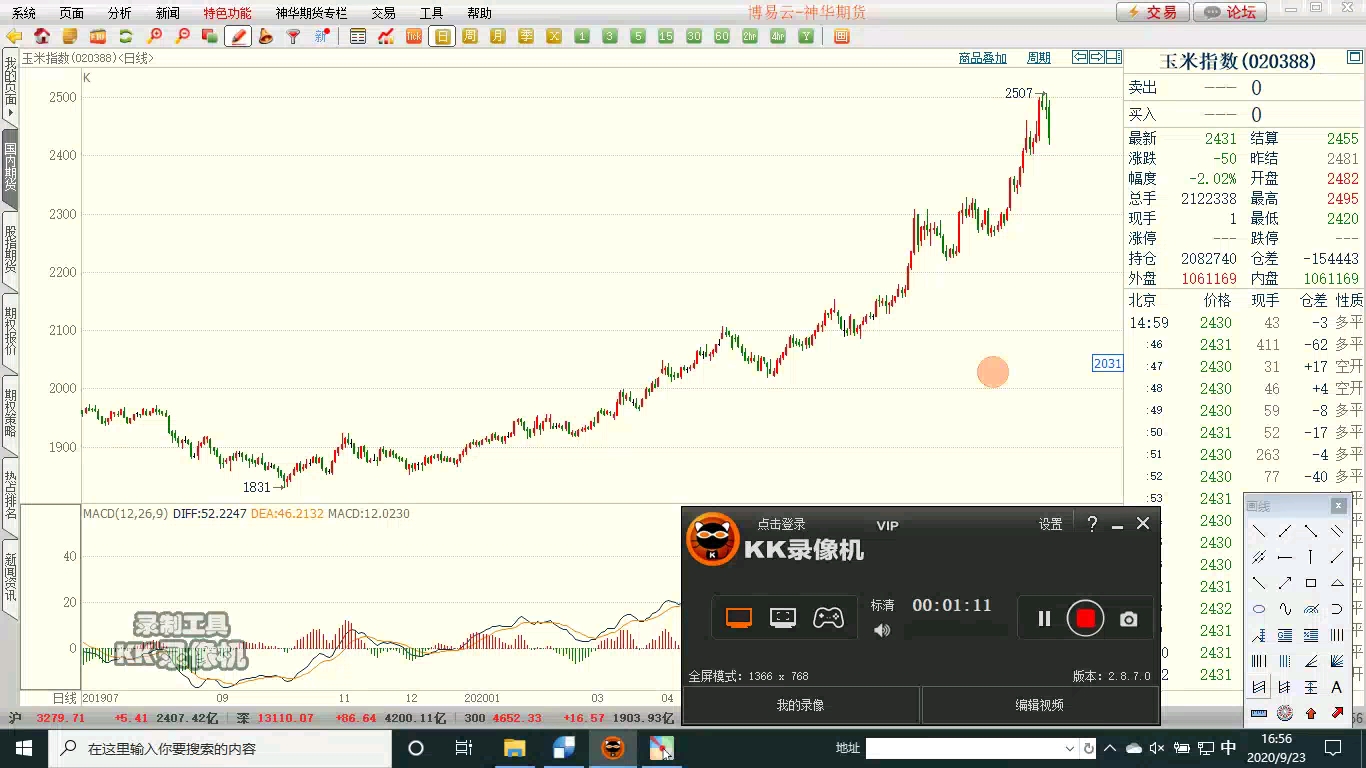Image resolution: width=1366 pixels, height=768 pixels.
Task: Select the 期权报价 side tab
Action: (10, 331)
